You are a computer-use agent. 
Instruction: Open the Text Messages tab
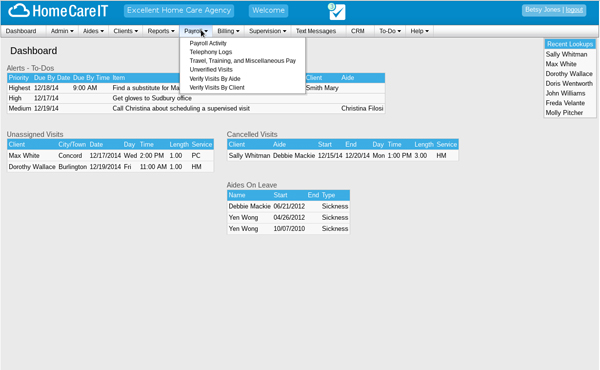316,31
